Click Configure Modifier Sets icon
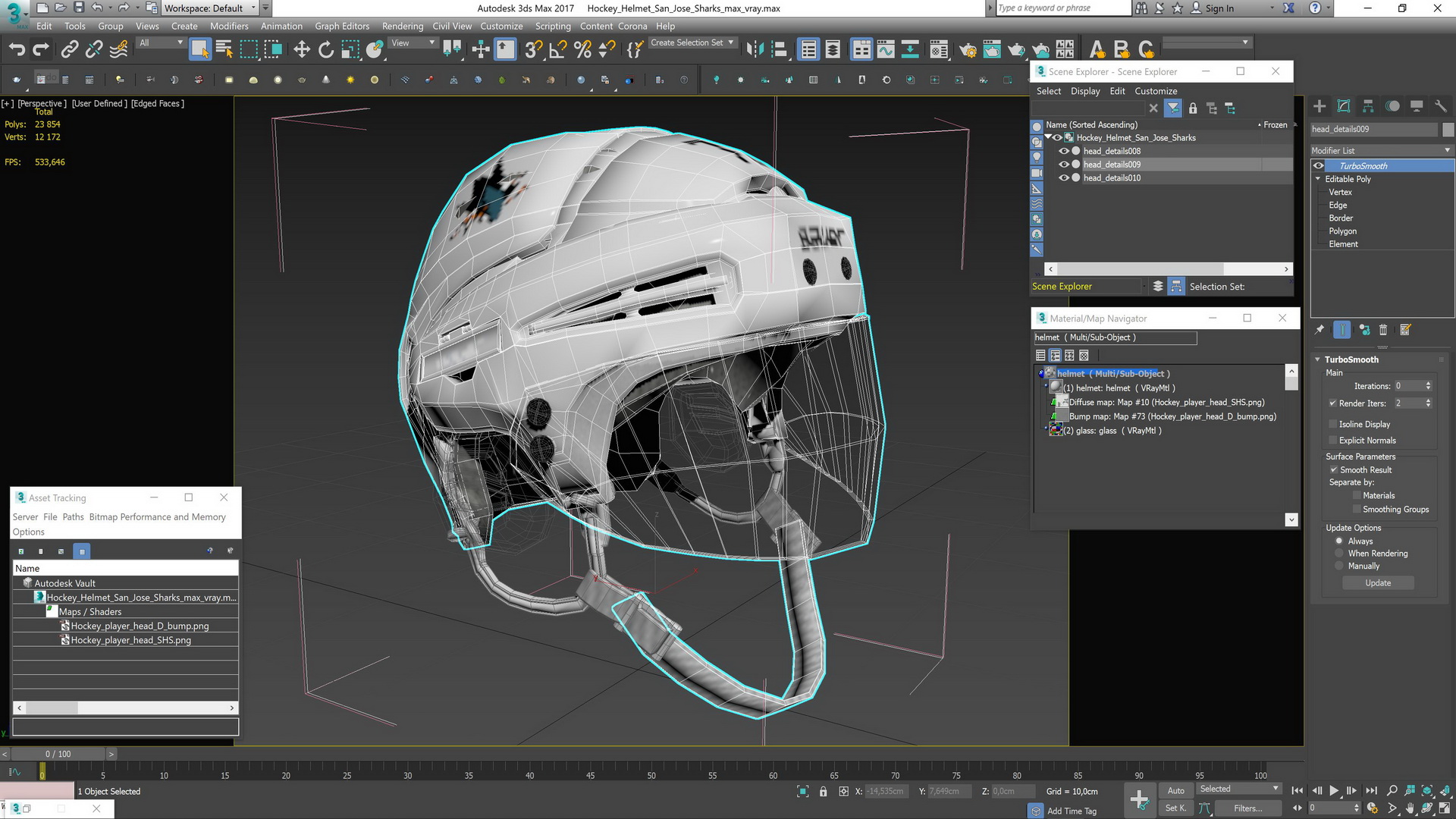Image resolution: width=1456 pixels, height=819 pixels. [x=1405, y=330]
